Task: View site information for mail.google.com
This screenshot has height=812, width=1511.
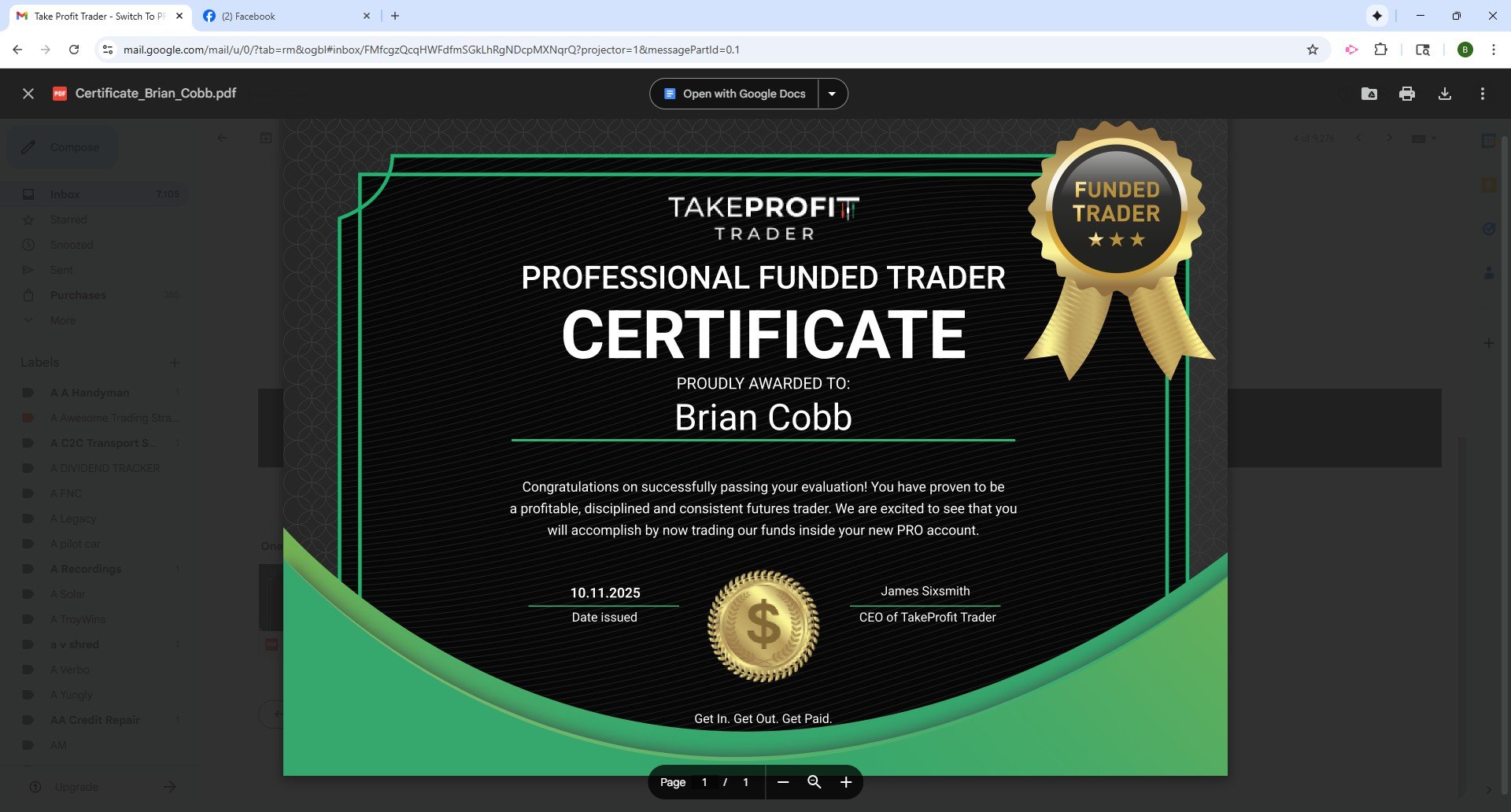Action: point(108,50)
